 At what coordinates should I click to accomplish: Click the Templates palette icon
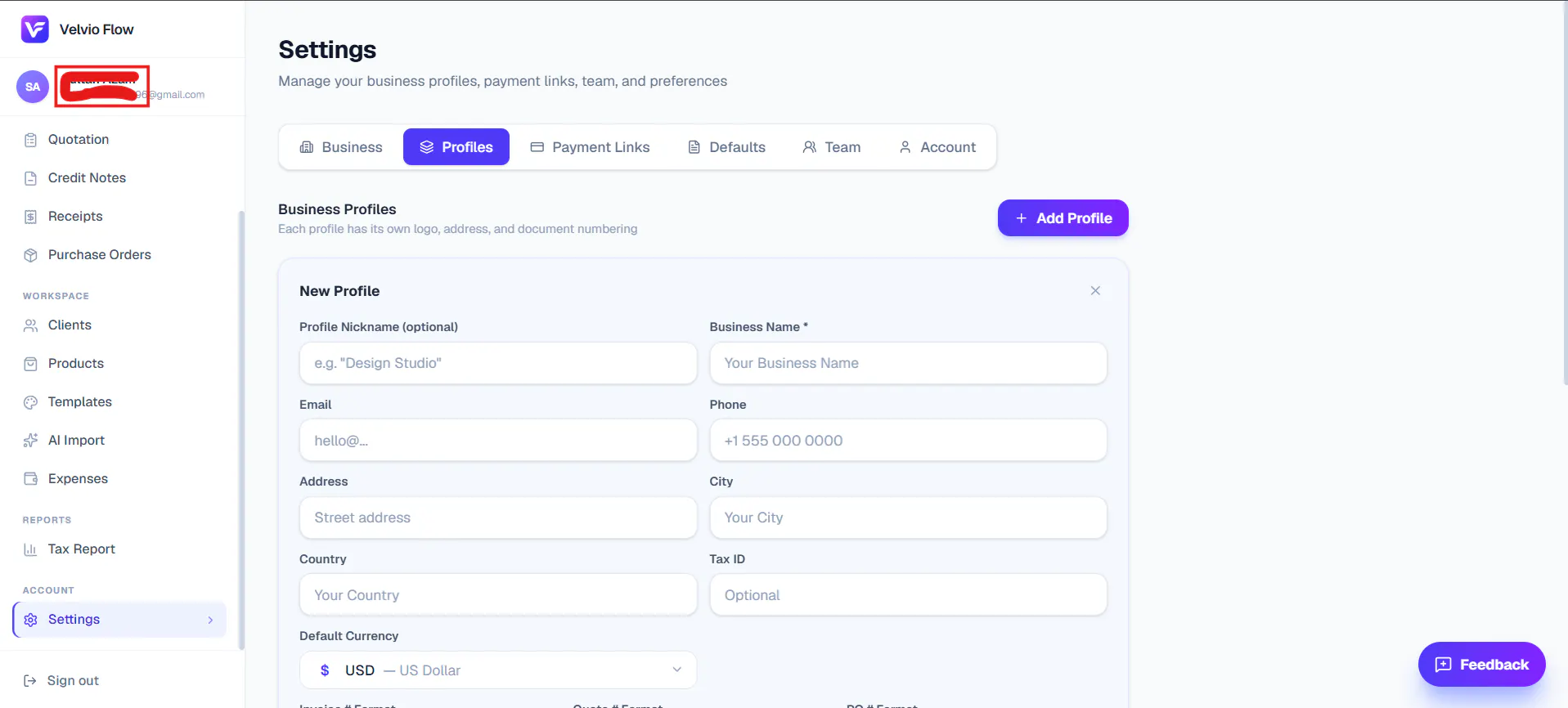pyautogui.click(x=30, y=402)
